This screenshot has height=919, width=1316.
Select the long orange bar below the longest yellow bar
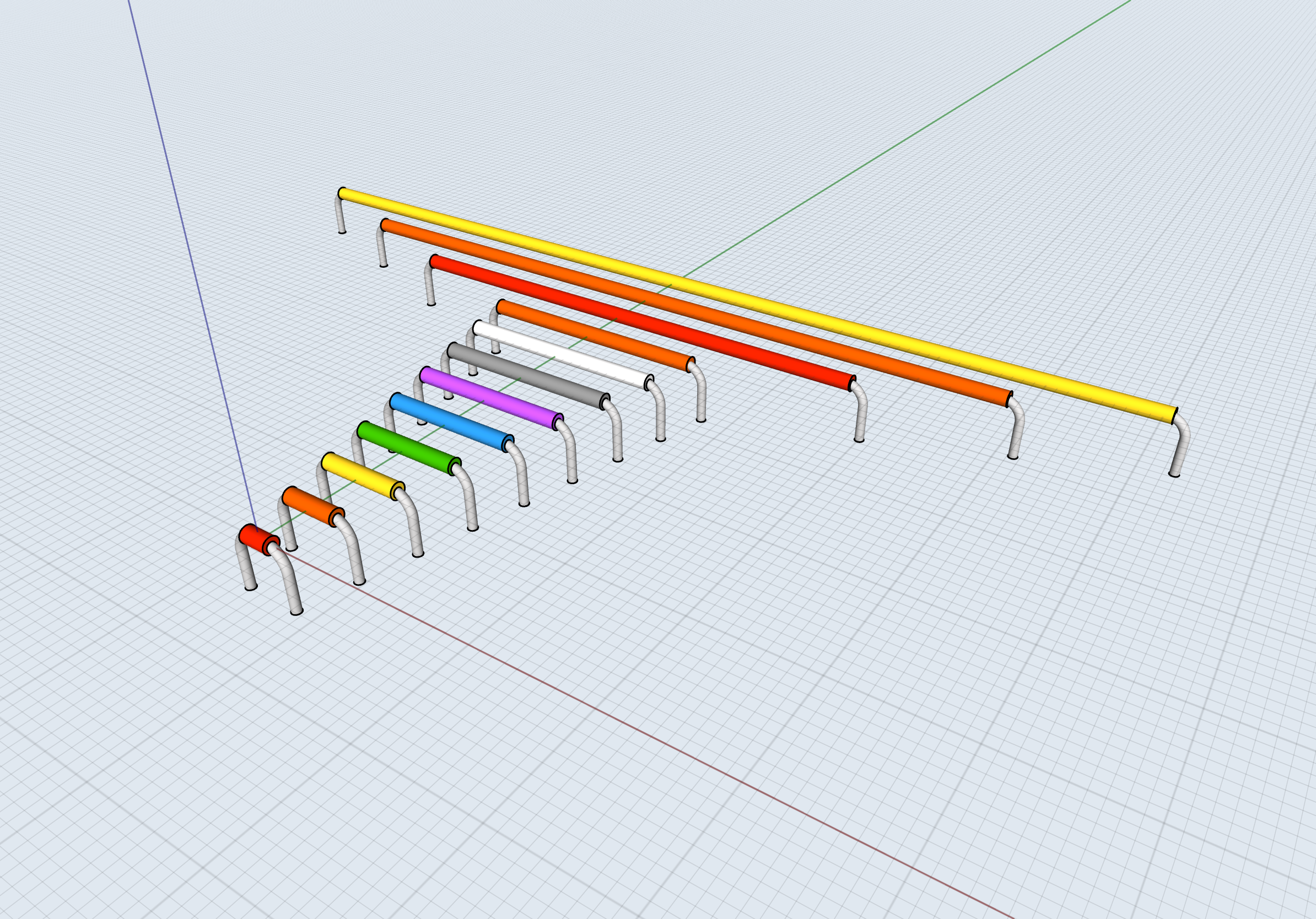click(x=696, y=313)
